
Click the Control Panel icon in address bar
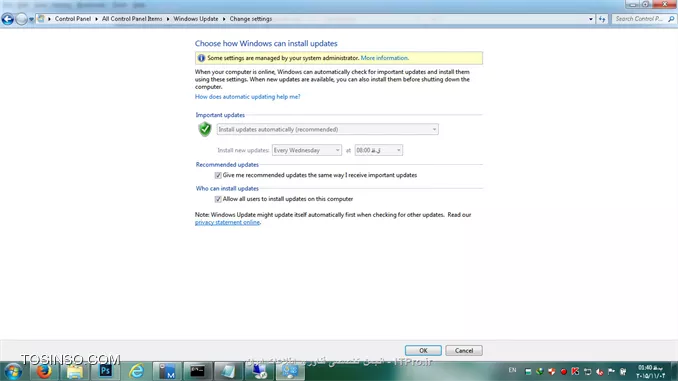point(41,19)
